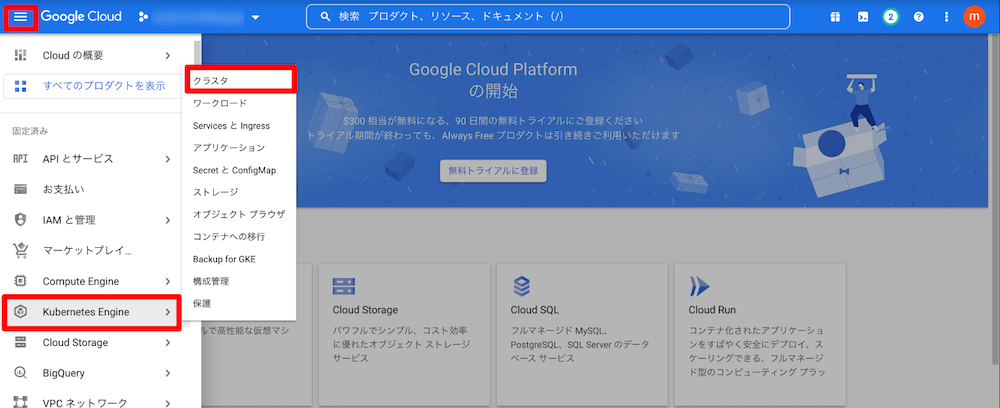Click すべてのプロダクトを表示 link
1000x408 pixels.
pyautogui.click(x=104, y=86)
